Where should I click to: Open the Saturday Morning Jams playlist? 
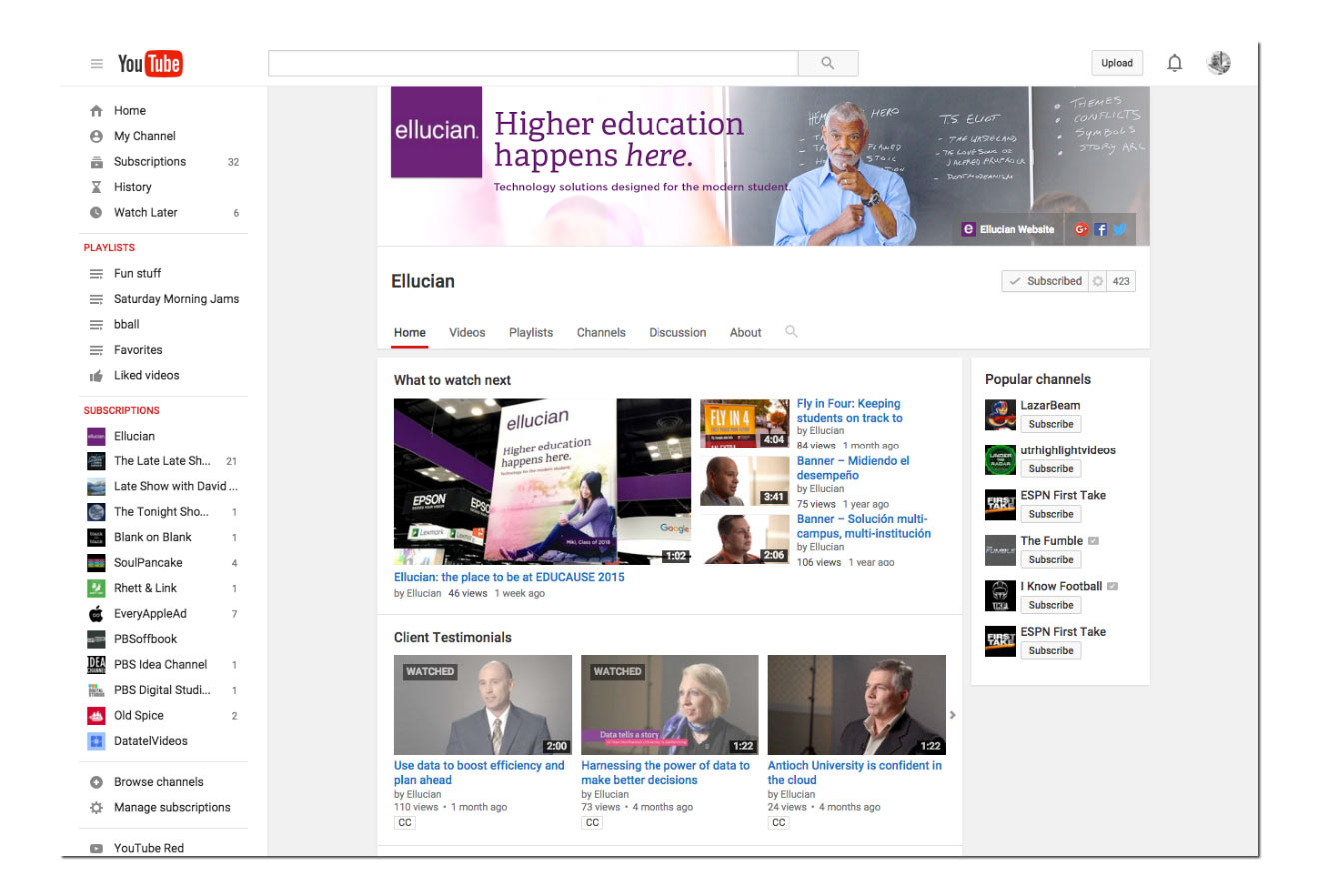click(x=176, y=299)
